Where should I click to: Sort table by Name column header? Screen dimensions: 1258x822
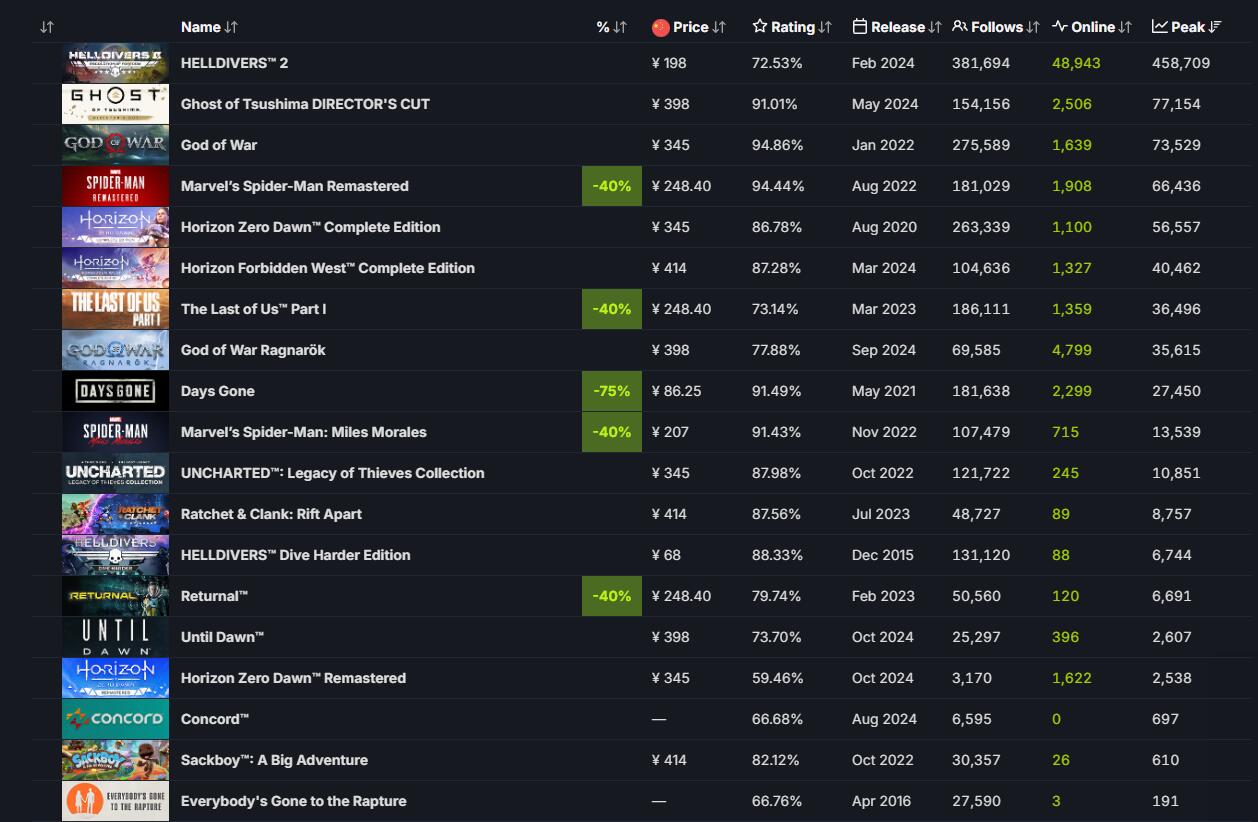pyautogui.click(x=209, y=27)
